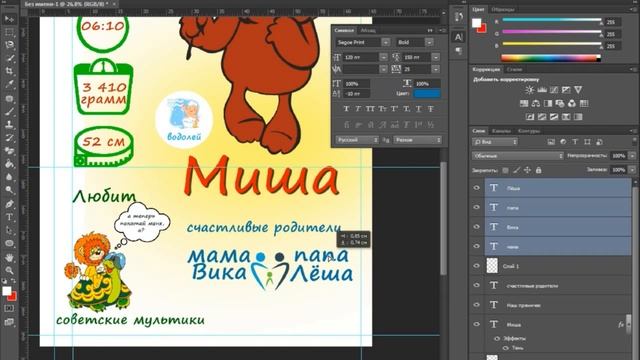Click the Faux Italic style icon
The image size is (640, 360).
pos(358,109)
